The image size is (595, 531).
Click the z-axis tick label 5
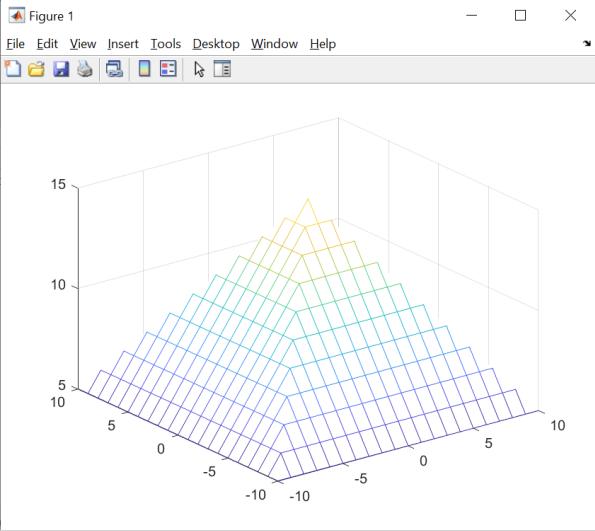[62, 385]
